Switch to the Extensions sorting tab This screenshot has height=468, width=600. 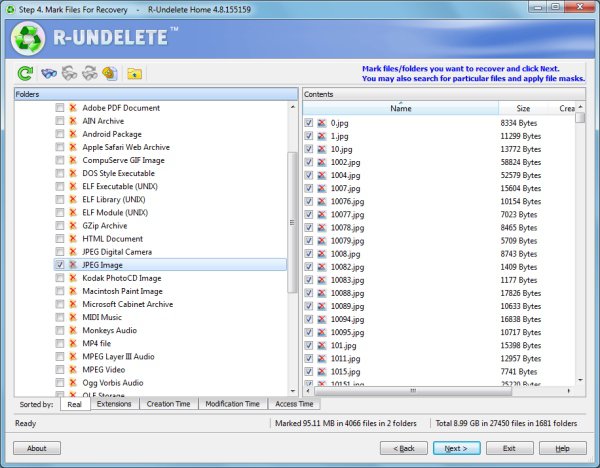pyautogui.click(x=114, y=404)
